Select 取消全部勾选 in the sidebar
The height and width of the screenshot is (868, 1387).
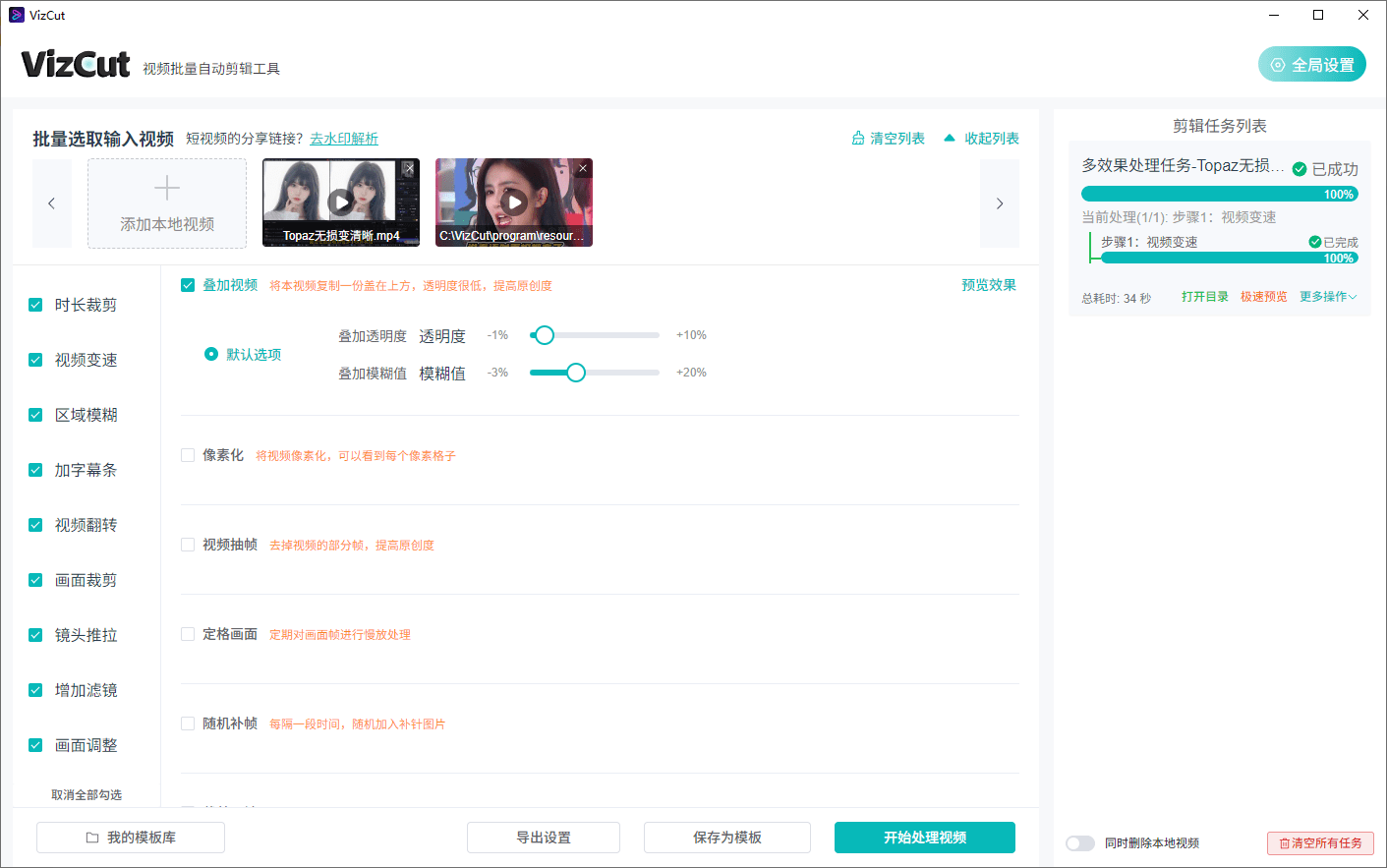(x=87, y=794)
